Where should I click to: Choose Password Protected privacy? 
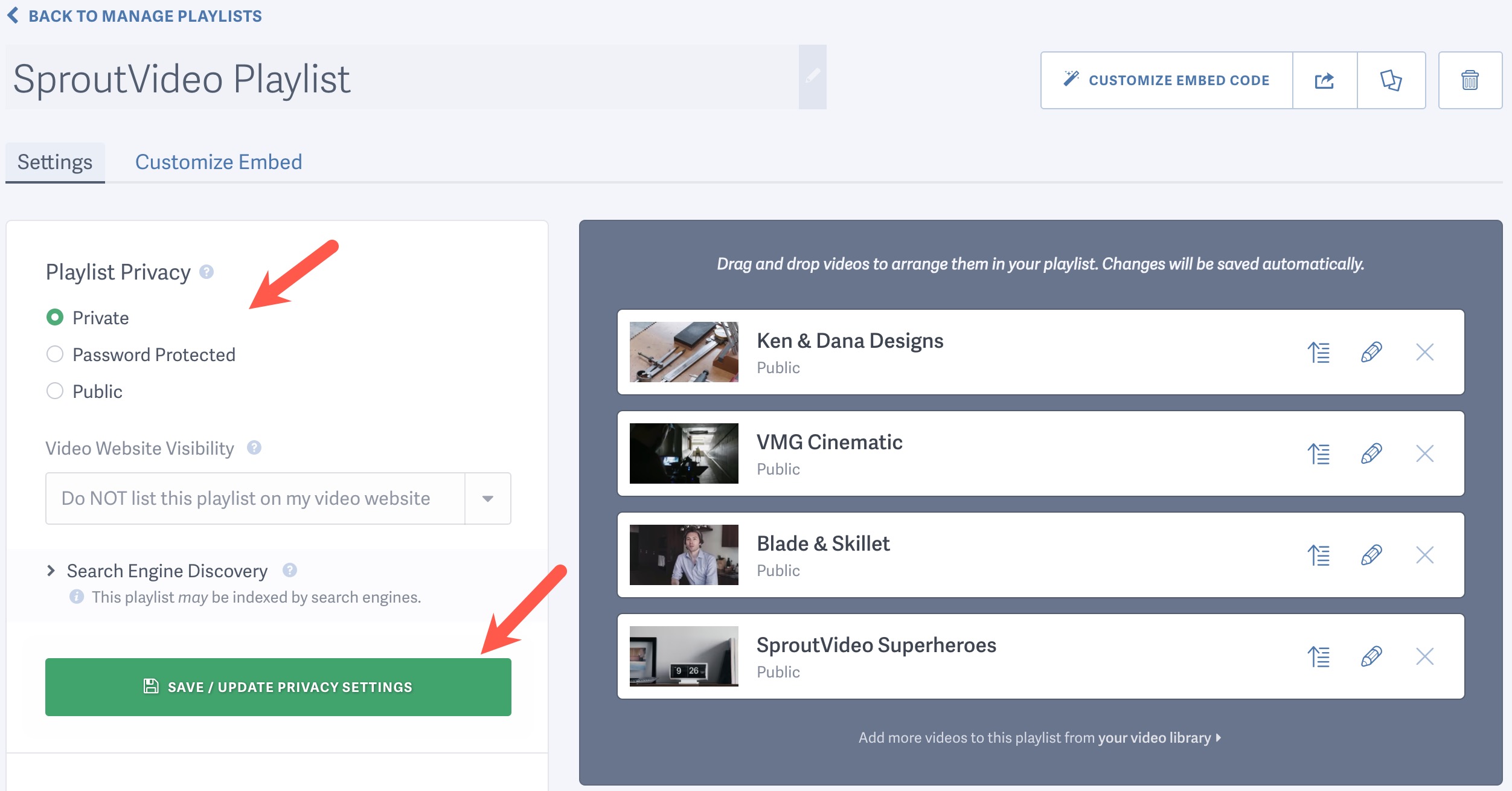pyautogui.click(x=55, y=354)
